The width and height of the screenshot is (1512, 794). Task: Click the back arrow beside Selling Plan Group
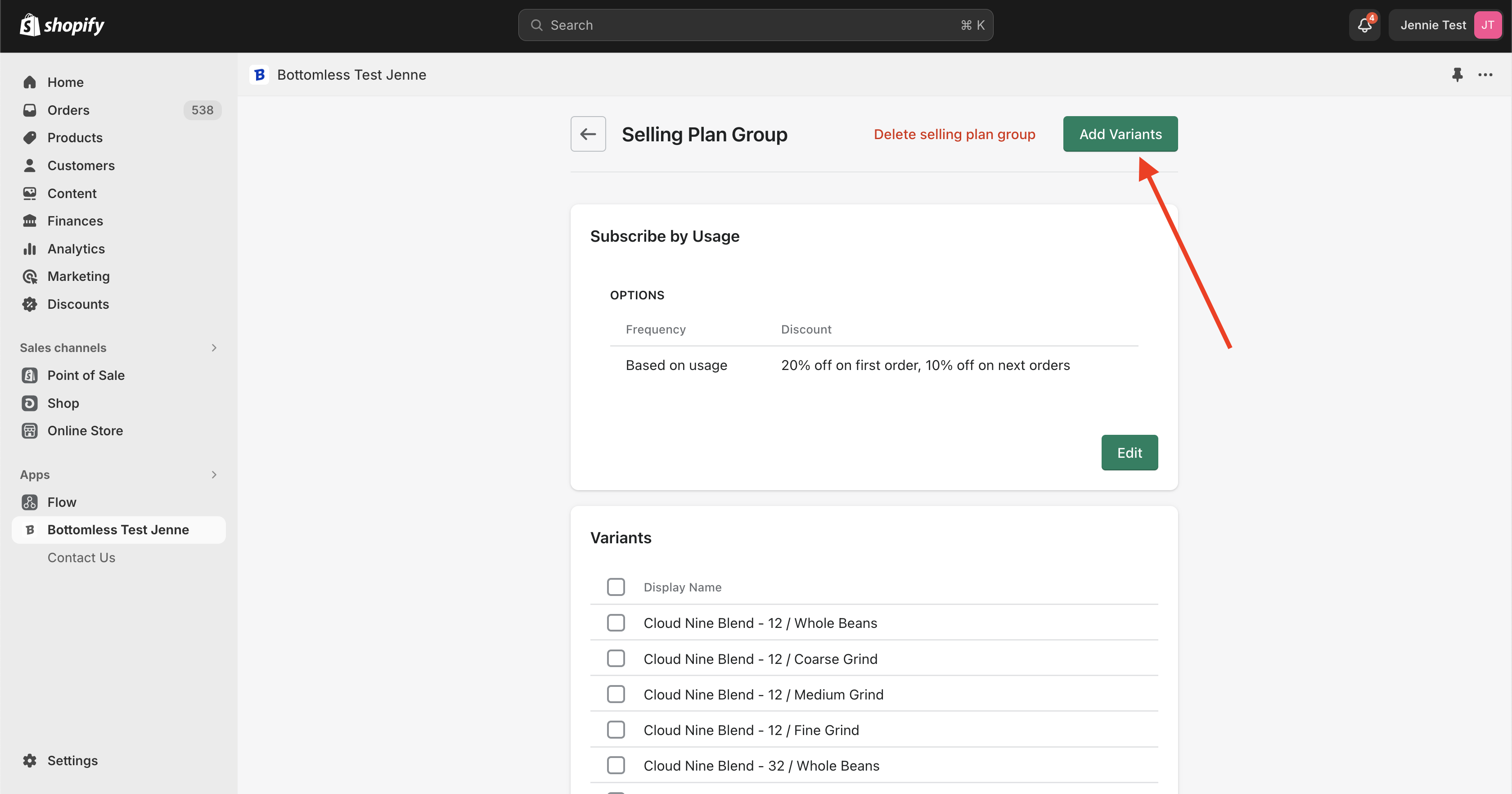588,134
